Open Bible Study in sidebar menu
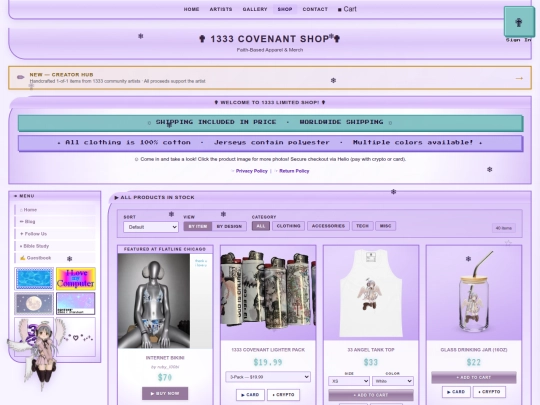This screenshot has height=405, width=540. (x=55, y=246)
